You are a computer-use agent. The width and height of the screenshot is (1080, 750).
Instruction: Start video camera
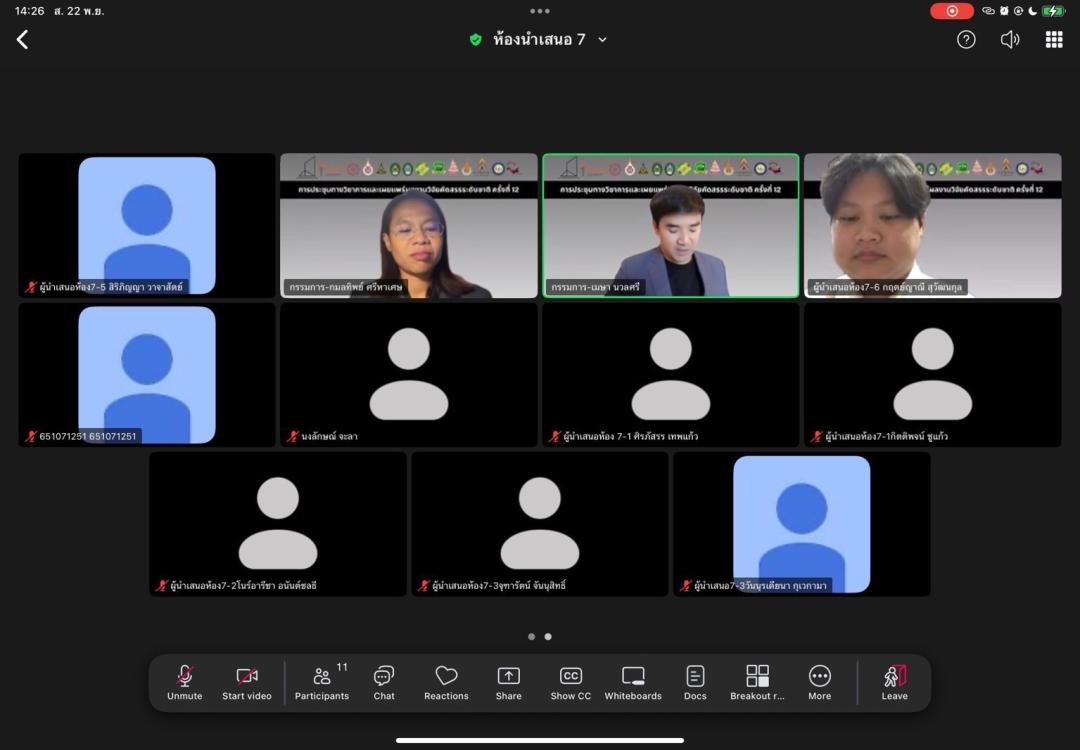247,683
